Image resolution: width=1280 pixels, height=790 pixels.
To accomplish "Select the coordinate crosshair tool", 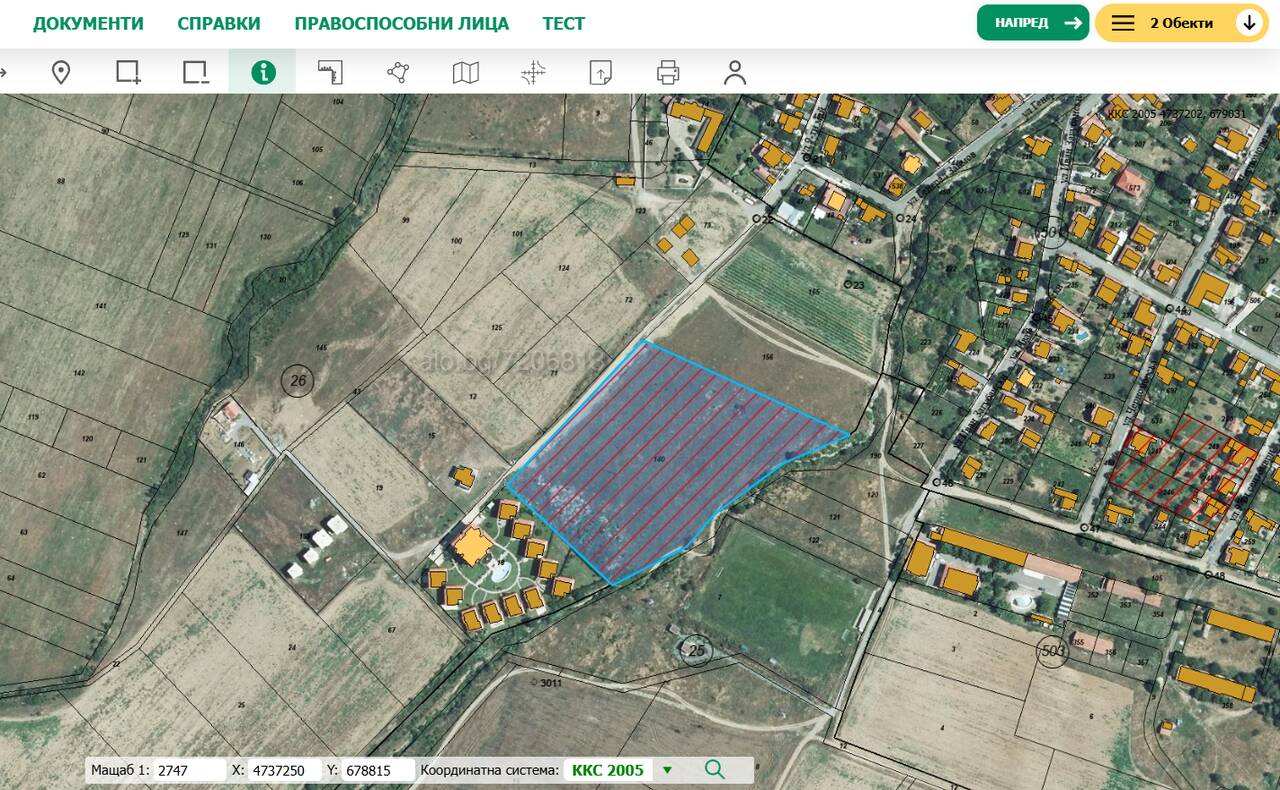I will [533, 72].
